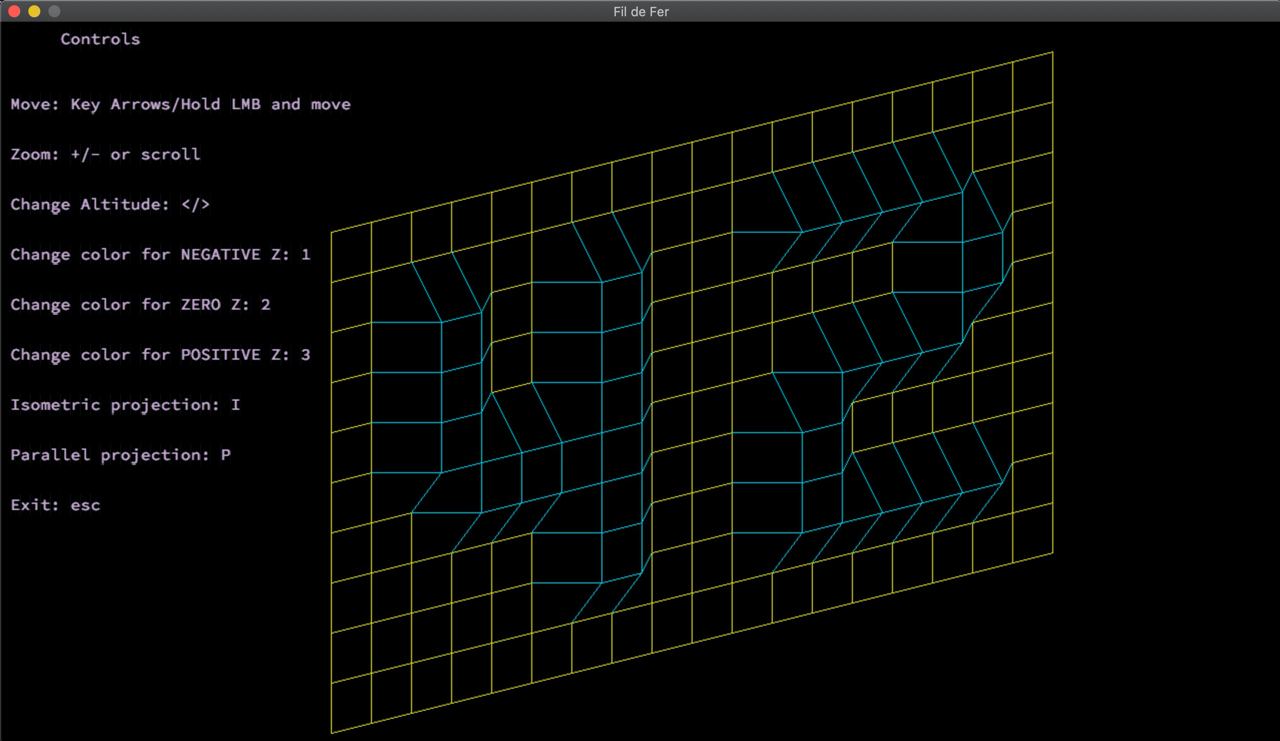Click the 'Exit: esc' line
The width and height of the screenshot is (1280, 741).
pos(56,504)
